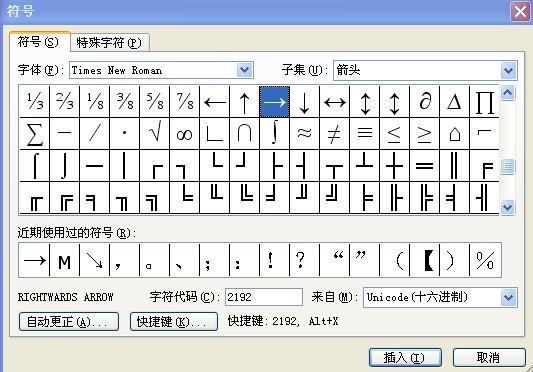The height and width of the screenshot is (372, 533).
Task: Pick the seven-eighths fraction symbol
Action: pos(185,101)
